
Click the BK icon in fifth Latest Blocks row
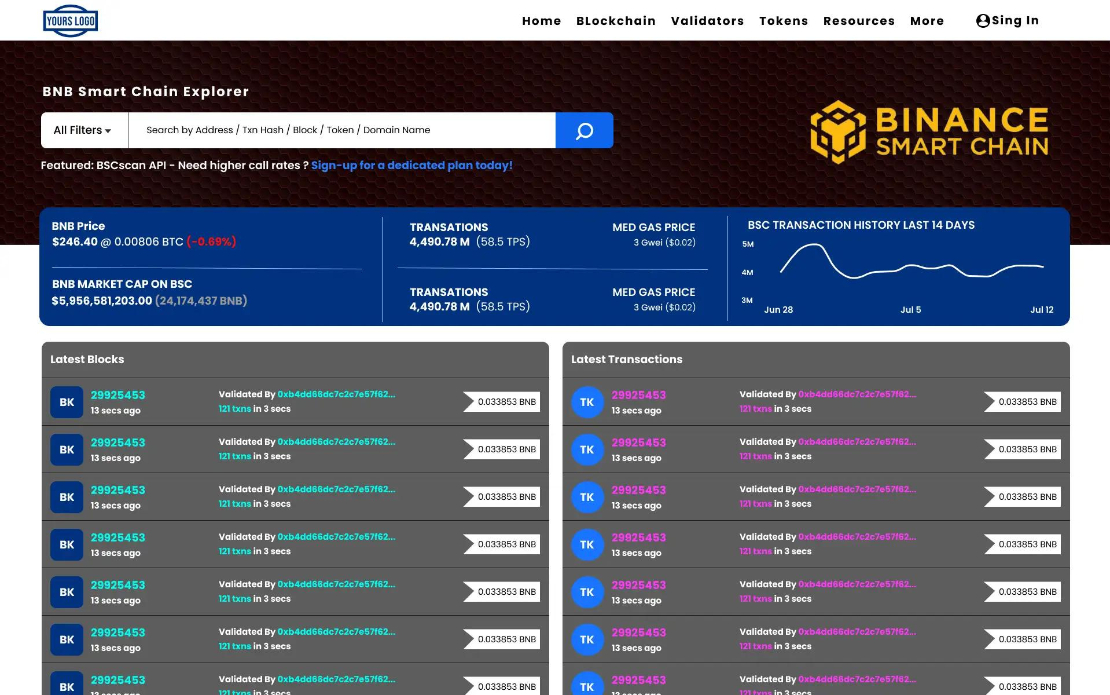click(67, 592)
